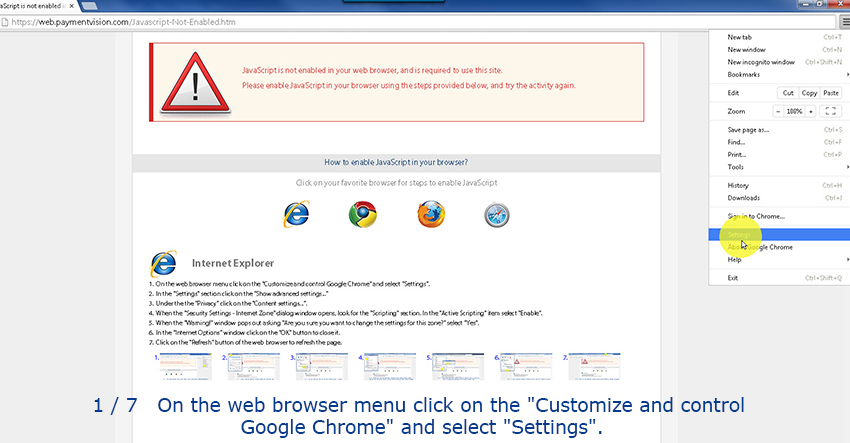Open Find... from the menu
Screen dimensions: 850x443
pos(780,142)
